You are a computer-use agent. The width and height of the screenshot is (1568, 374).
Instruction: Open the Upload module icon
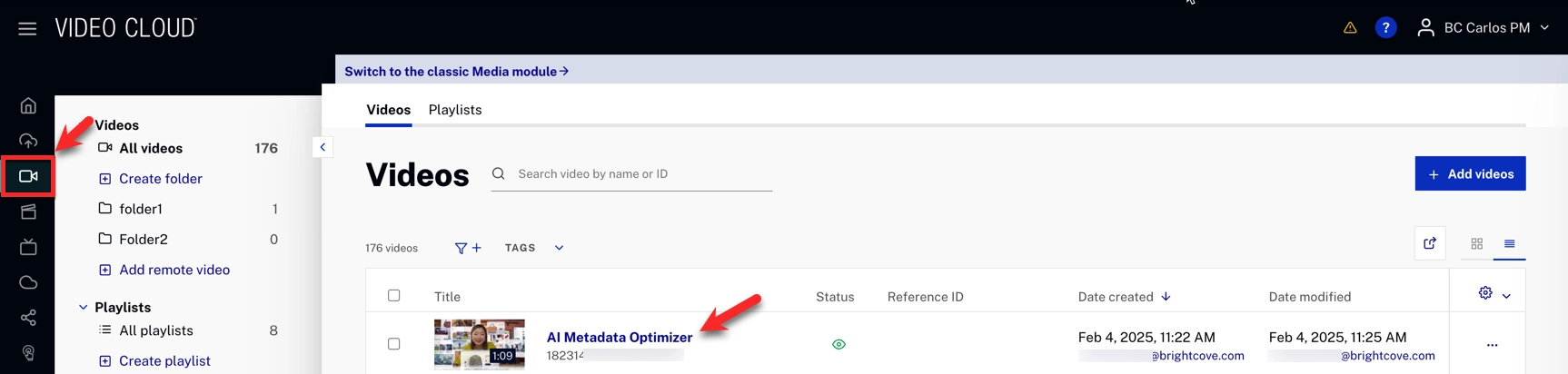28,141
